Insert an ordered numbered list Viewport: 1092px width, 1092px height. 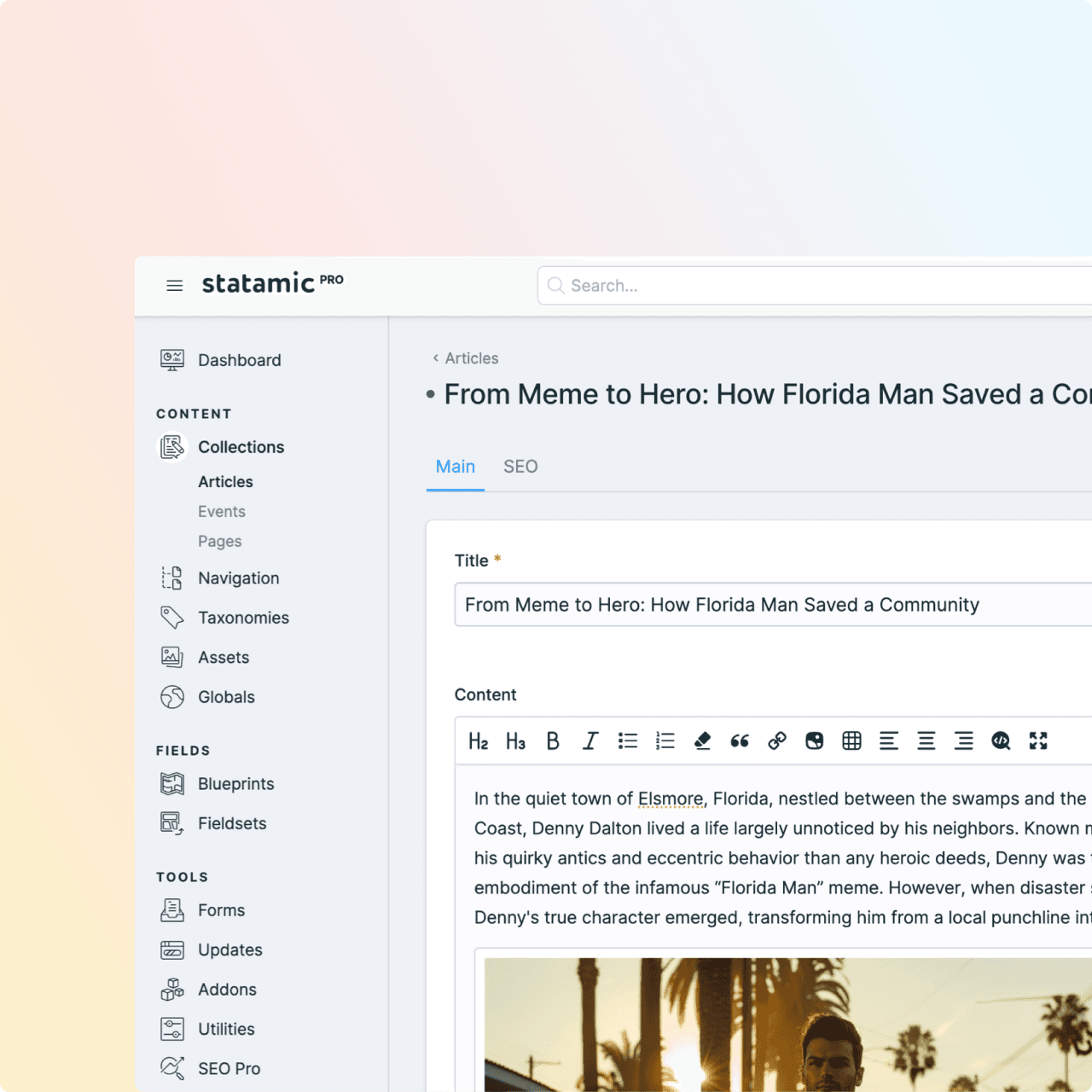(x=665, y=741)
